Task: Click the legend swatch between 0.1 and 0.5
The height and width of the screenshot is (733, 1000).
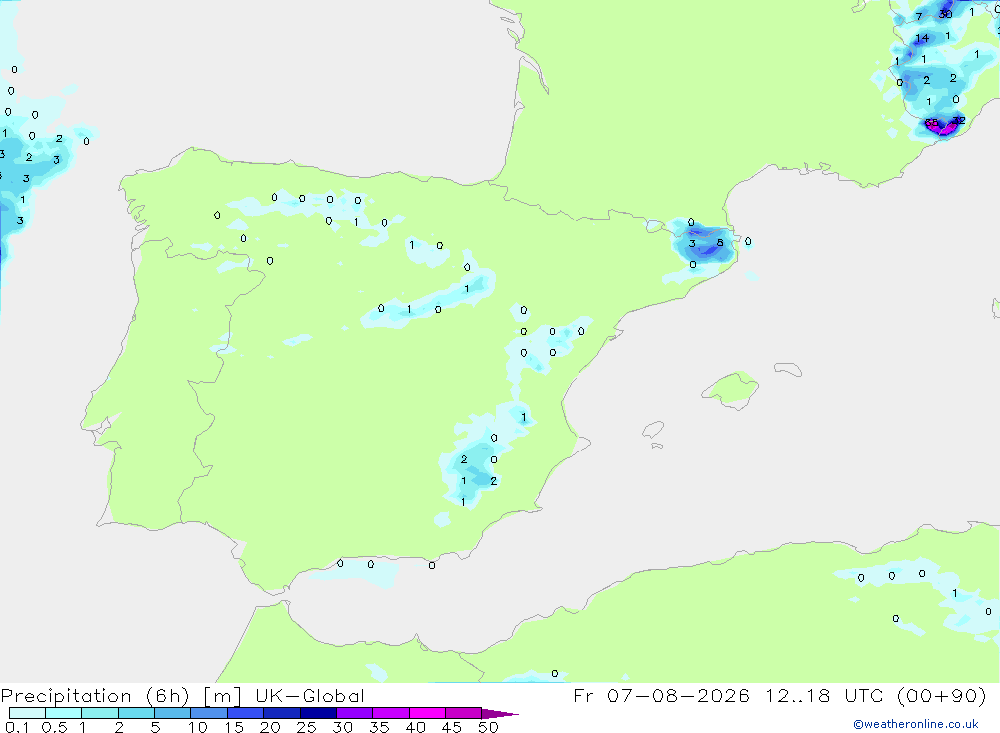Action: (27, 713)
